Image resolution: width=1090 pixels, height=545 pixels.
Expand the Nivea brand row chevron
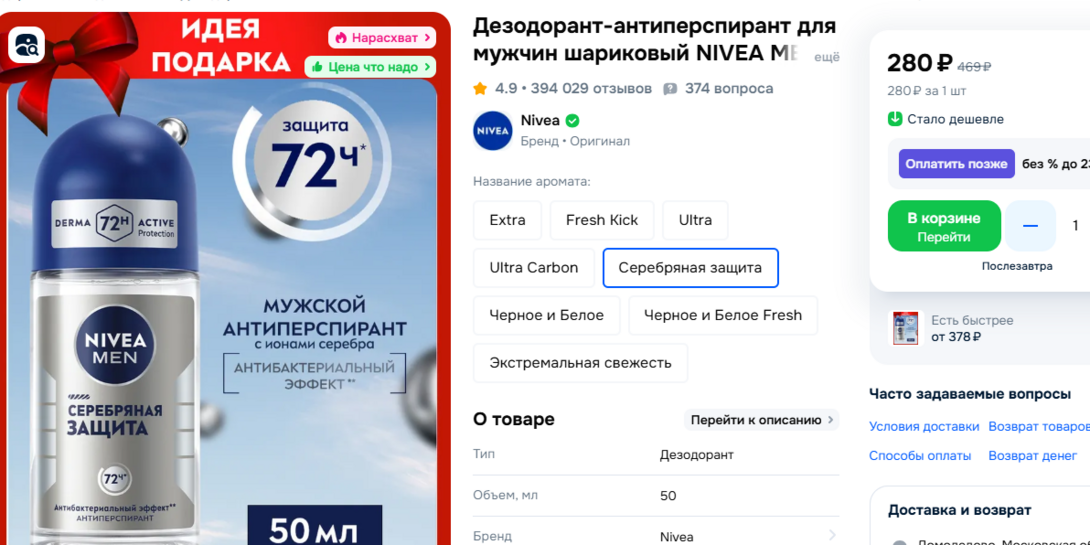tap(833, 536)
